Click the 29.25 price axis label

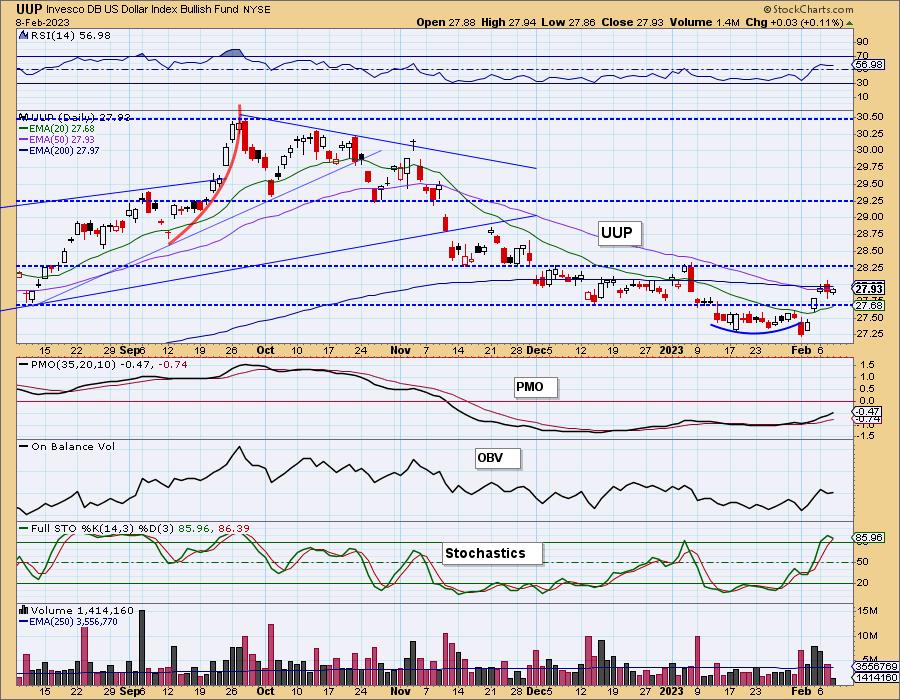pyautogui.click(x=869, y=201)
